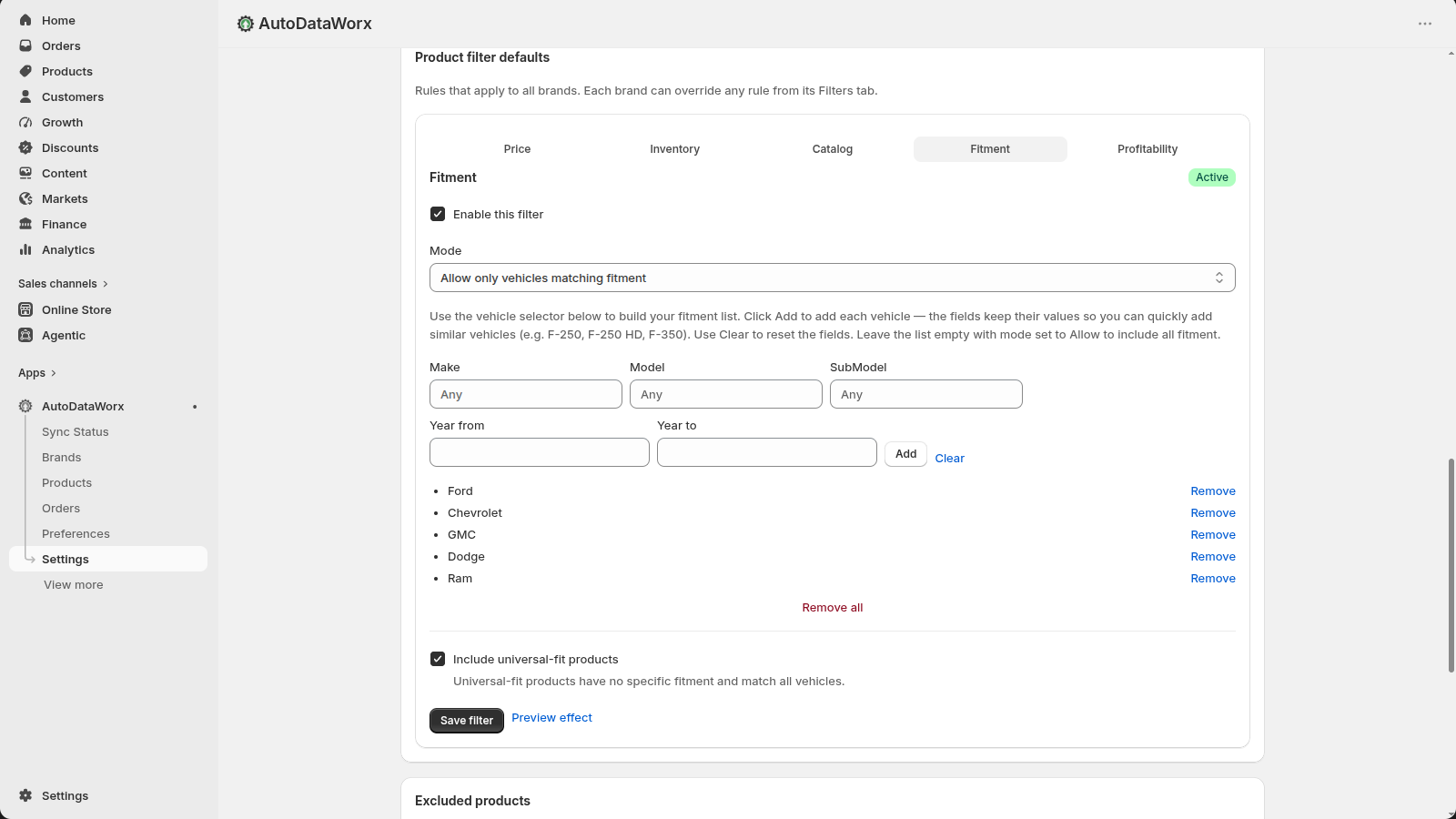This screenshot has width=1456, height=819.
Task: Click the AutoDataWorx logo in header
Action: pos(245,24)
